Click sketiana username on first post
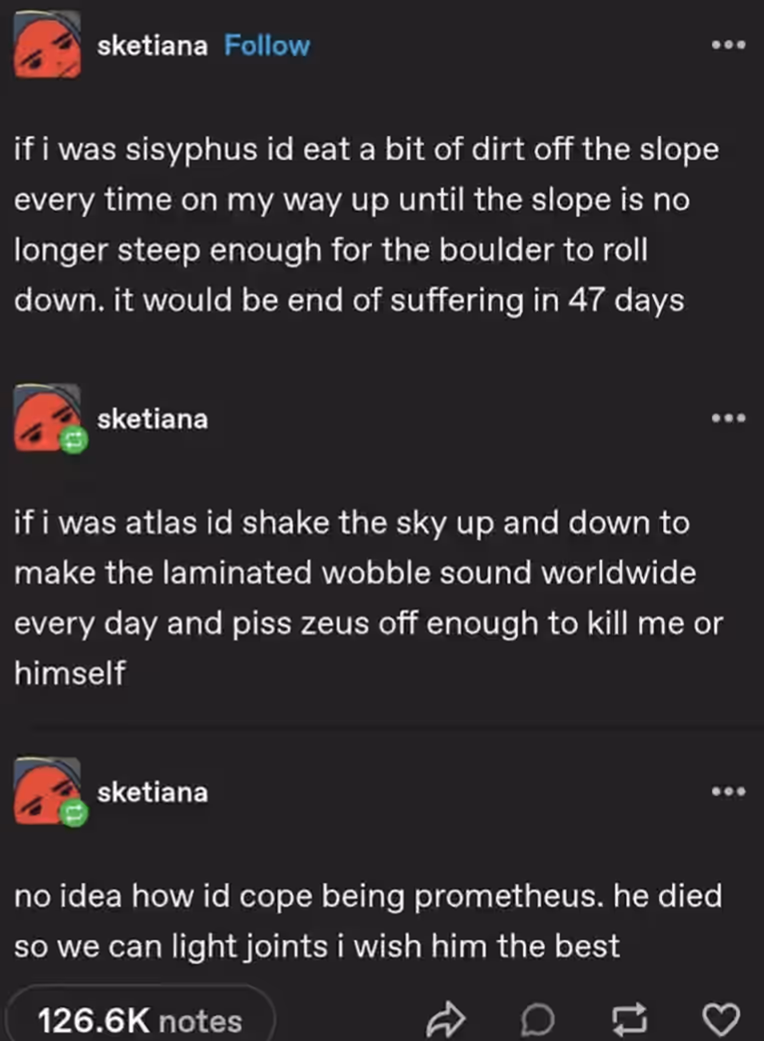The width and height of the screenshot is (764, 1041). (153, 46)
